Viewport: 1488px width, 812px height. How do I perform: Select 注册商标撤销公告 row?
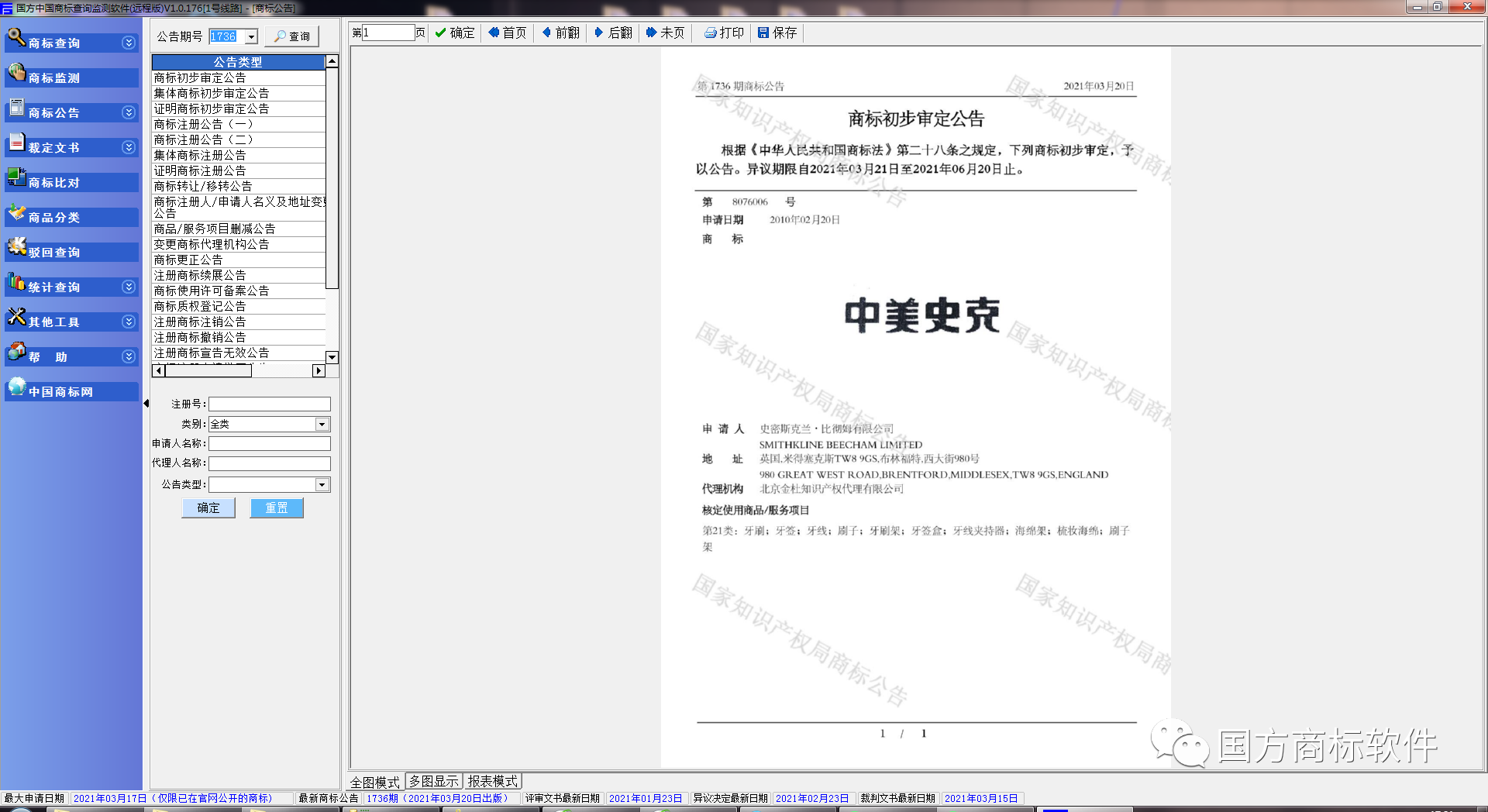click(x=239, y=337)
